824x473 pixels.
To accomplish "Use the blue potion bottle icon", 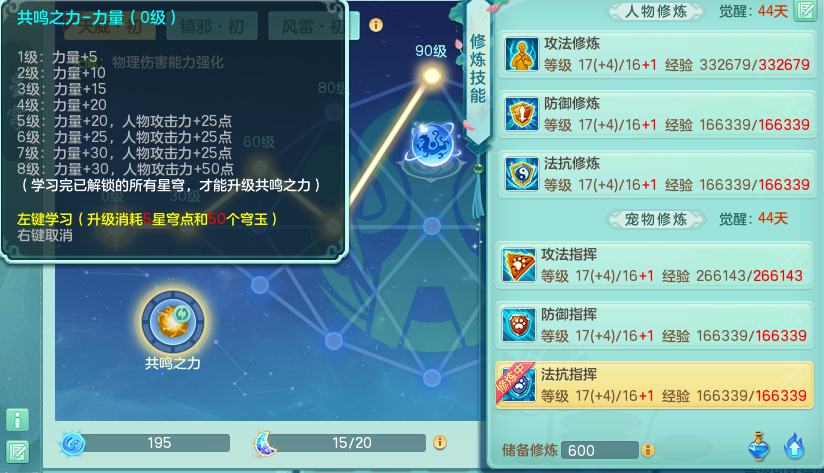I will (758, 446).
